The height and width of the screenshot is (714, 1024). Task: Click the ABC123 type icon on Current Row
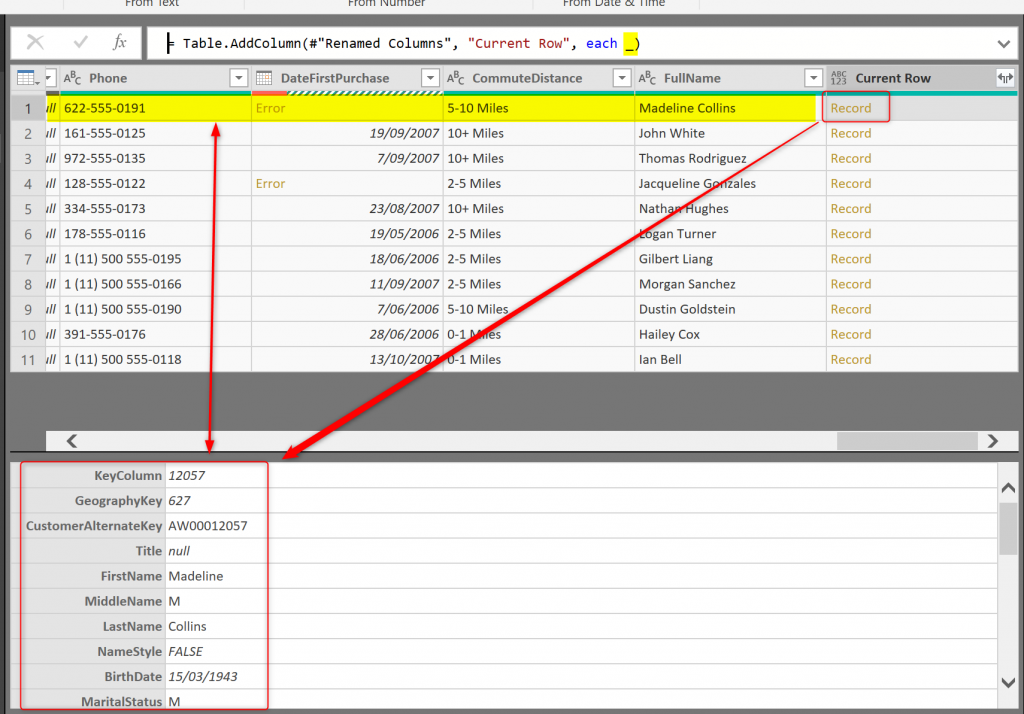click(839, 78)
